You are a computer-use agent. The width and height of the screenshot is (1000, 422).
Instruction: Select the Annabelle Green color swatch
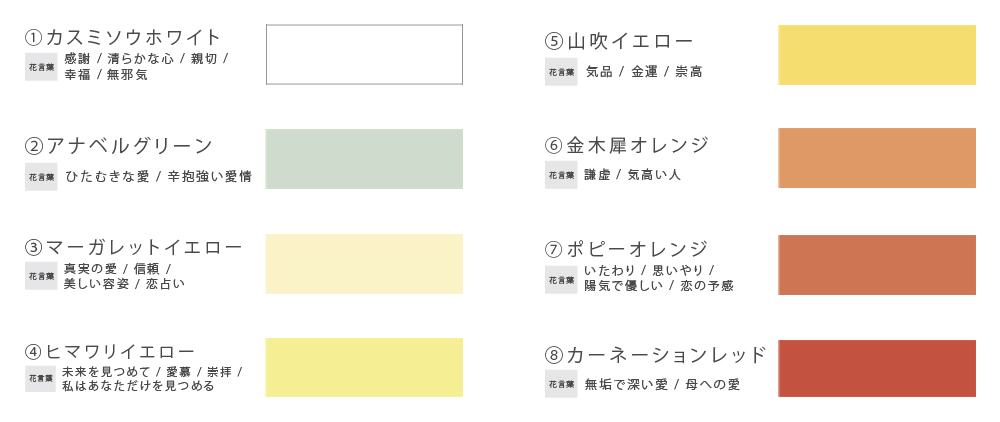pos(364,159)
